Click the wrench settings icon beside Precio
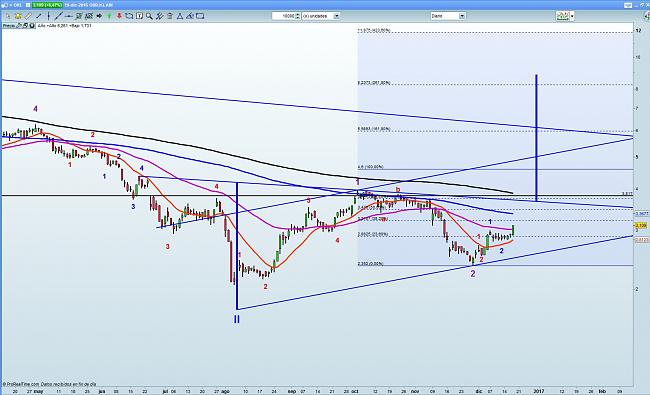Viewport: 650px width, 395px height. point(19,26)
